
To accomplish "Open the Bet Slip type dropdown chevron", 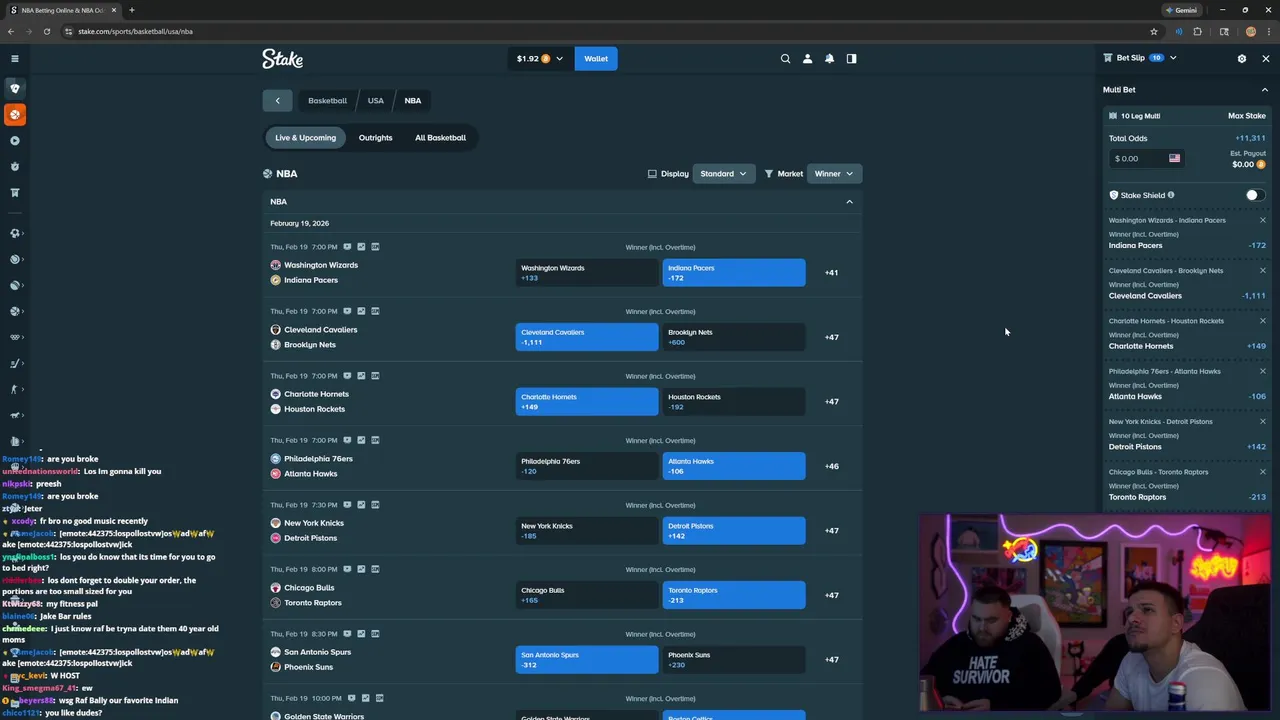I will pyautogui.click(x=1173, y=58).
